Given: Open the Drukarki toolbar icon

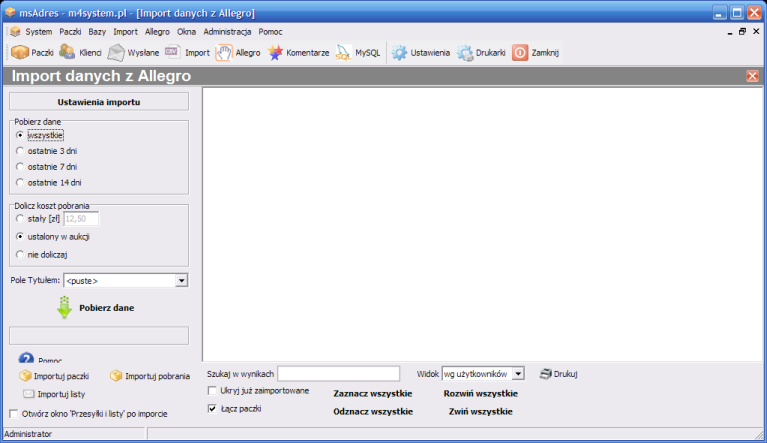Looking at the screenshot, I should click(465, 52).
